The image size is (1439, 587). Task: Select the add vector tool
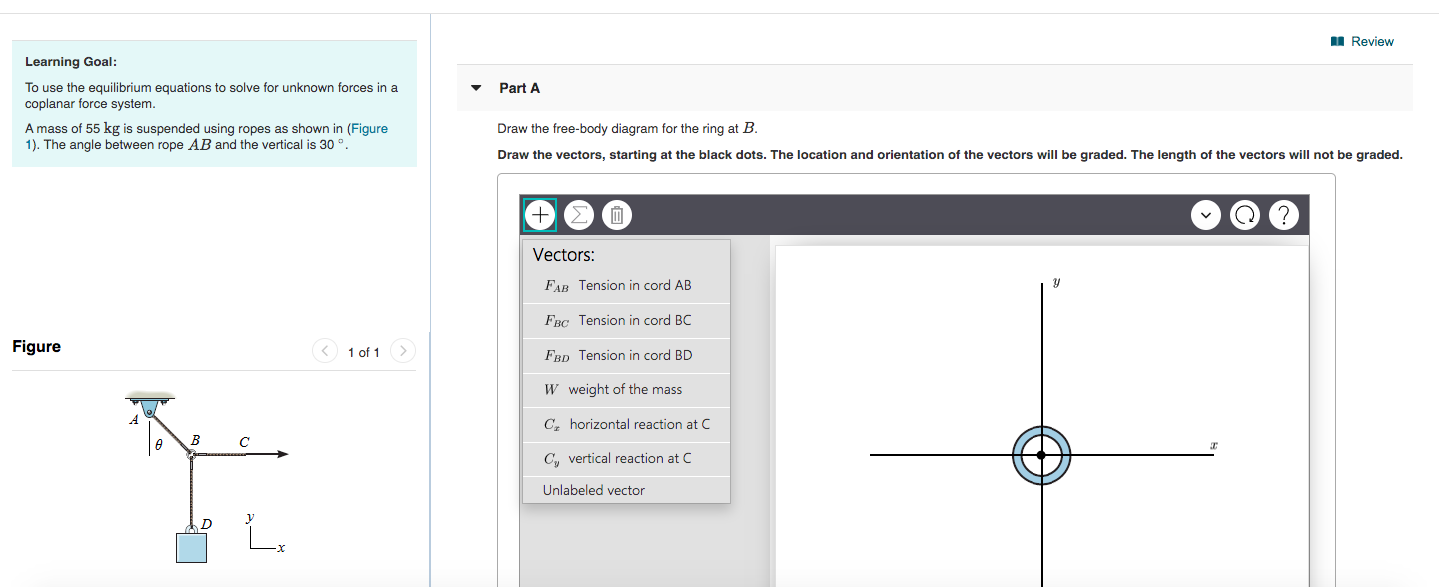tap(539, 214)
